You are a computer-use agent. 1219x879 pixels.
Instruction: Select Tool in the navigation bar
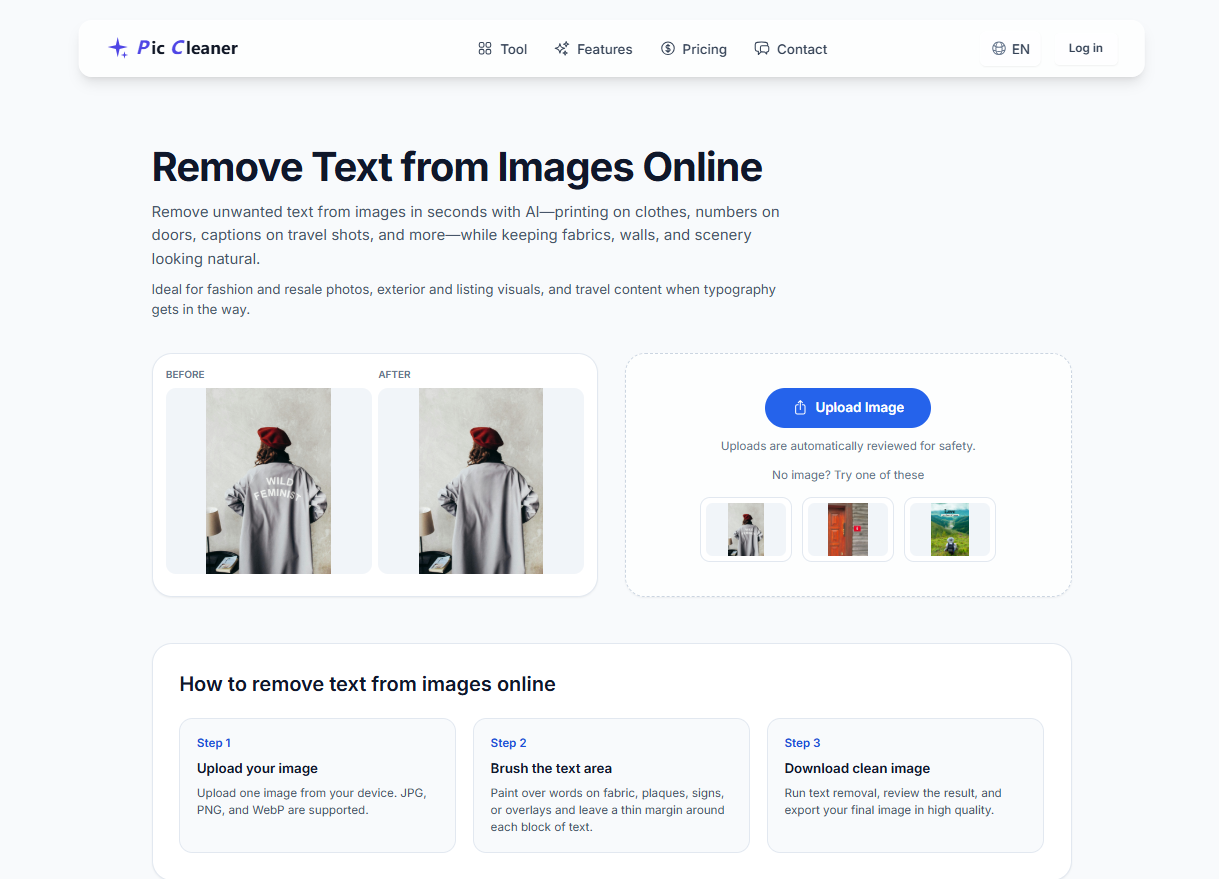pyautogui.click(x=513, y=48)
